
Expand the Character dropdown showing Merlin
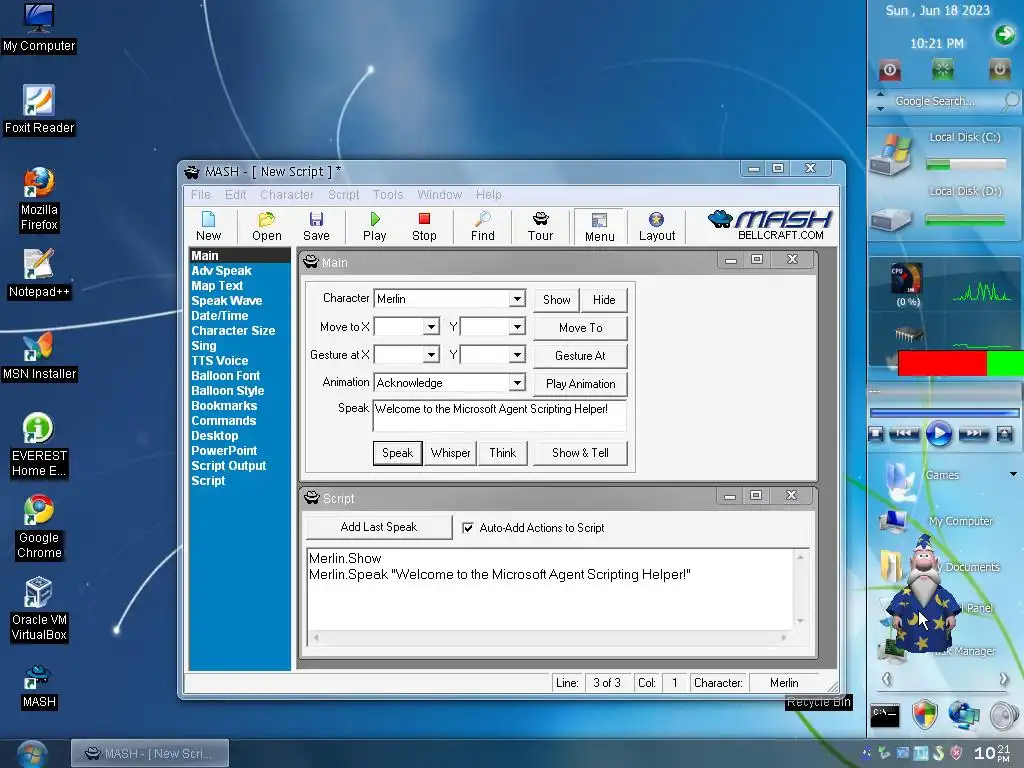coord(517,298)
